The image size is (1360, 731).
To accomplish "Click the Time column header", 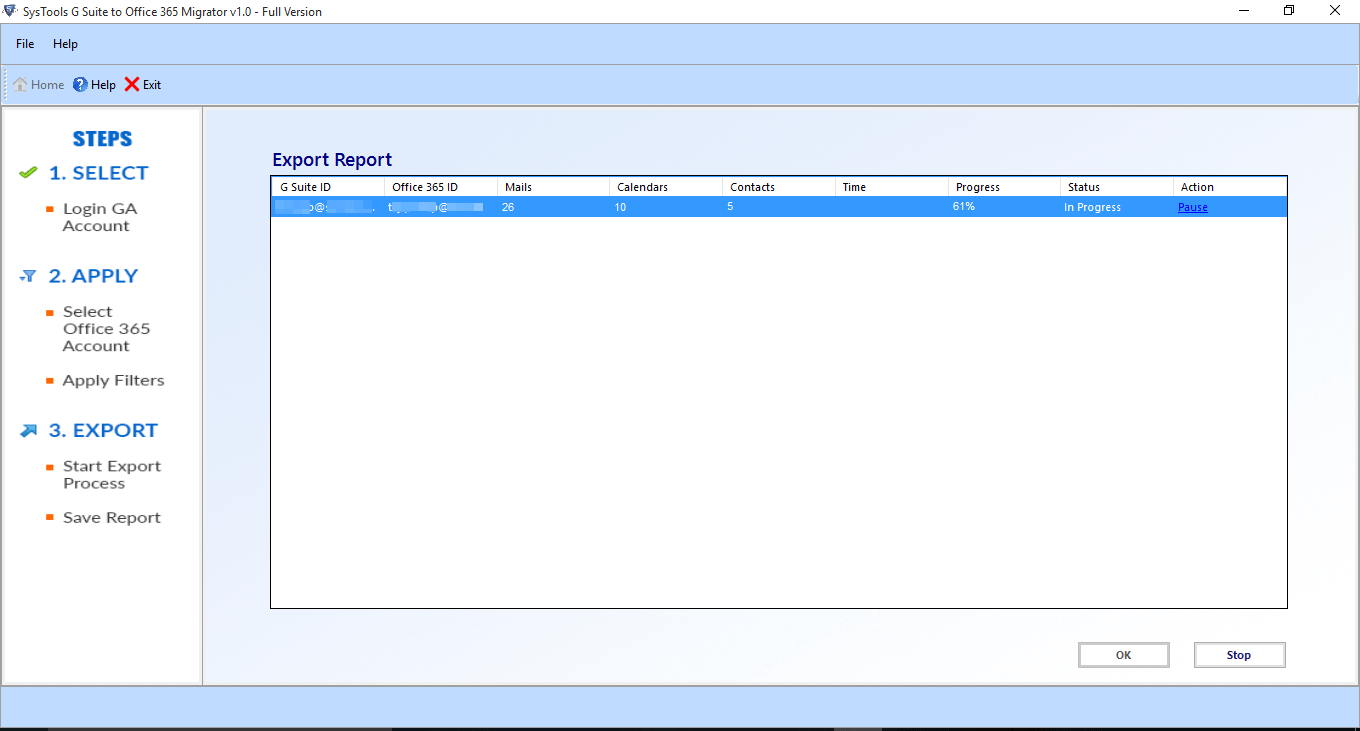I will (x=892, y=187).
